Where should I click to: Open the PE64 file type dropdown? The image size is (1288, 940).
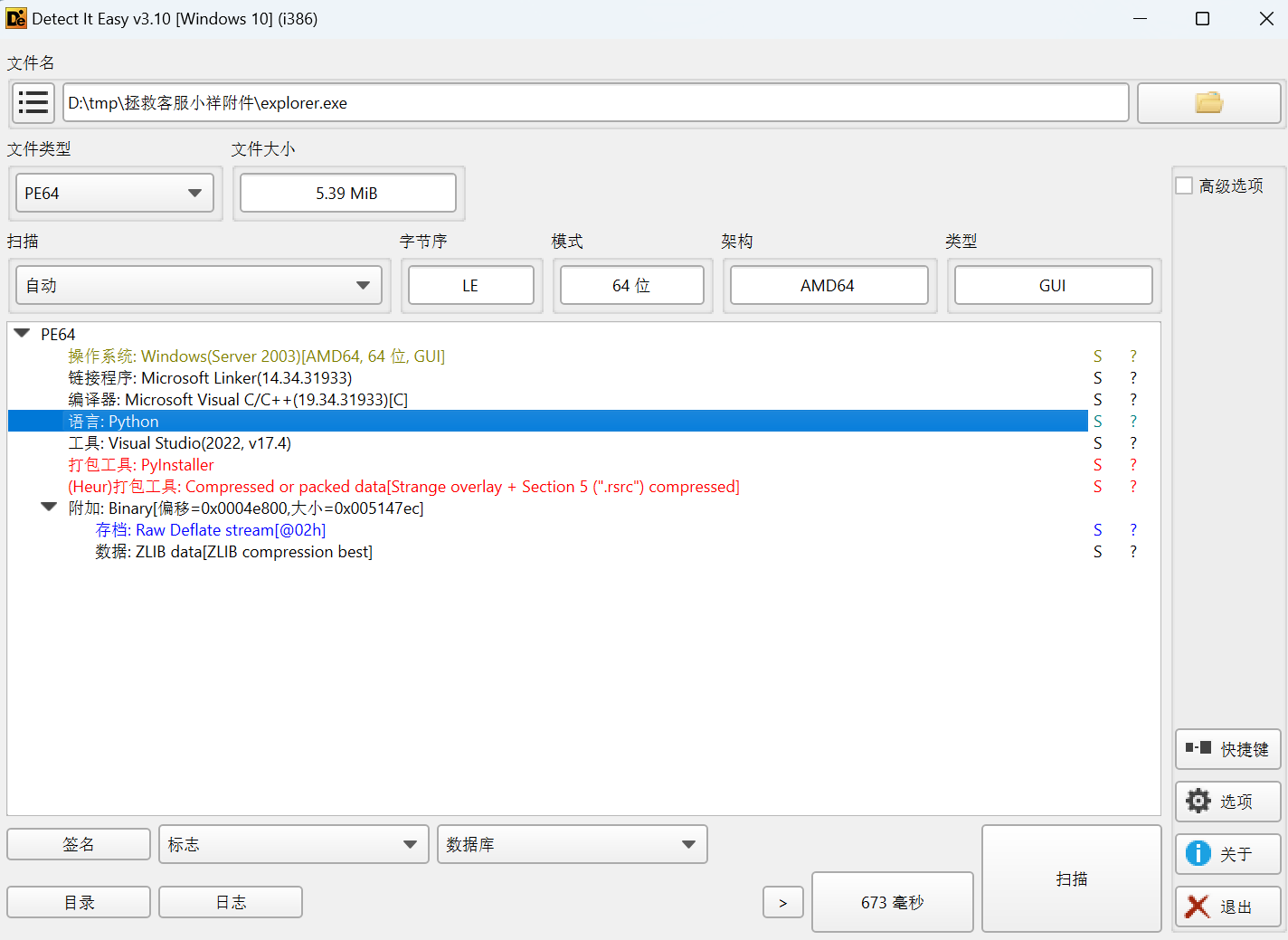(115, 193)
